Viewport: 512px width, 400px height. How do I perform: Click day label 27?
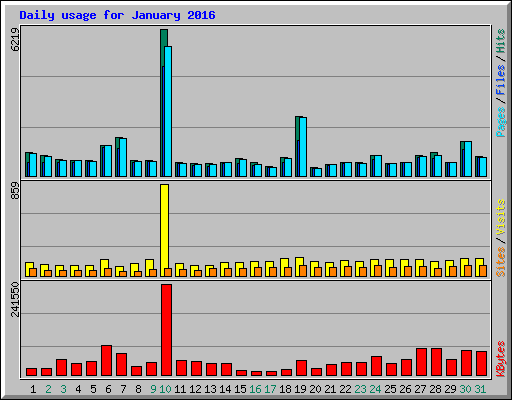coord(420,389)
